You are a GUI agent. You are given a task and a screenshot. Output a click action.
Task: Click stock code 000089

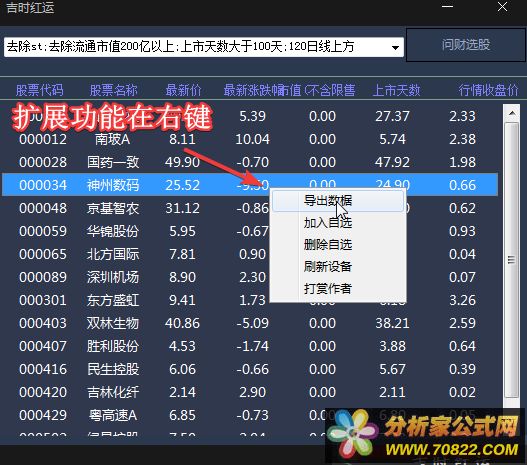[43, 277]
